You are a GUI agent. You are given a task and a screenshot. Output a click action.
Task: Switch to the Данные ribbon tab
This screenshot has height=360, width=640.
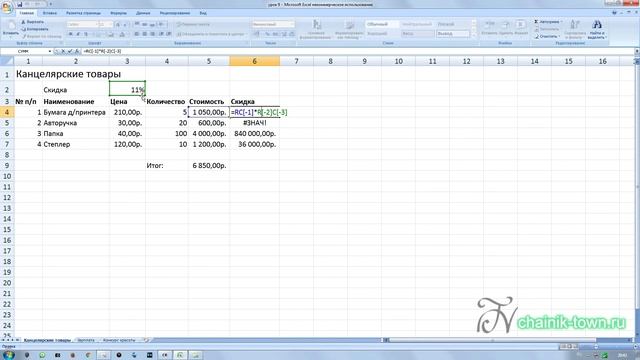tap(143, 13)
